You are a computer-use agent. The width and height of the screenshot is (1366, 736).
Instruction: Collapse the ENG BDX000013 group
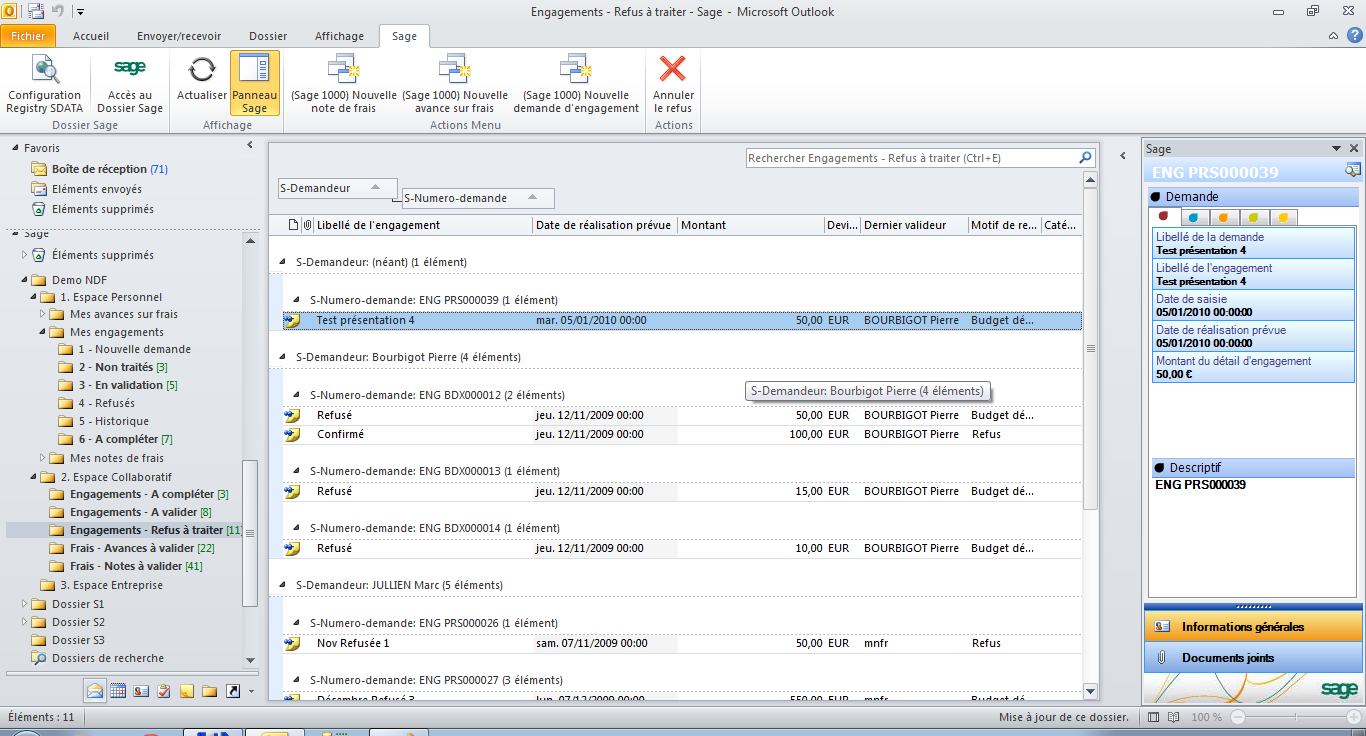pyautogui.click(x=297, y=471)
